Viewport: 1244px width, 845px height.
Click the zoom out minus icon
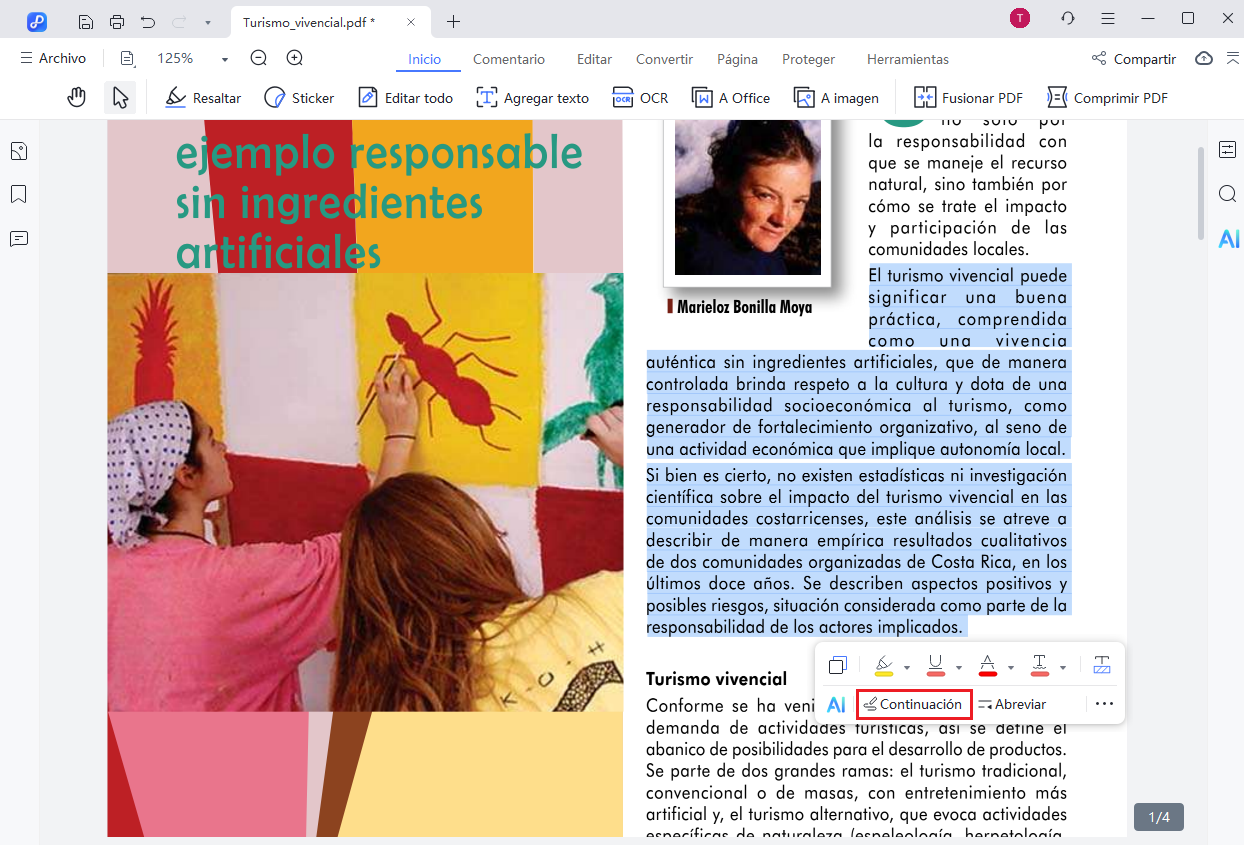[x=259, y=58]
